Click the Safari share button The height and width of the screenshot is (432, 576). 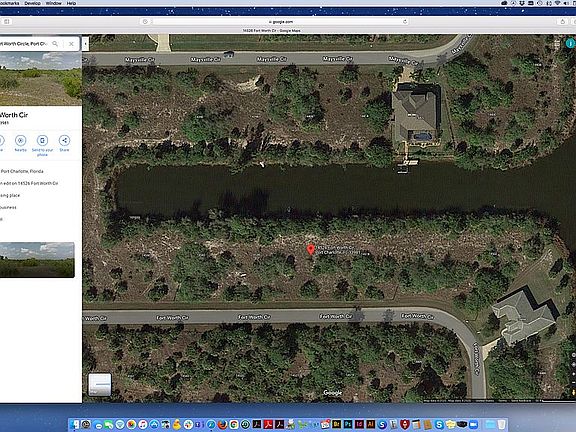[562, 22]
